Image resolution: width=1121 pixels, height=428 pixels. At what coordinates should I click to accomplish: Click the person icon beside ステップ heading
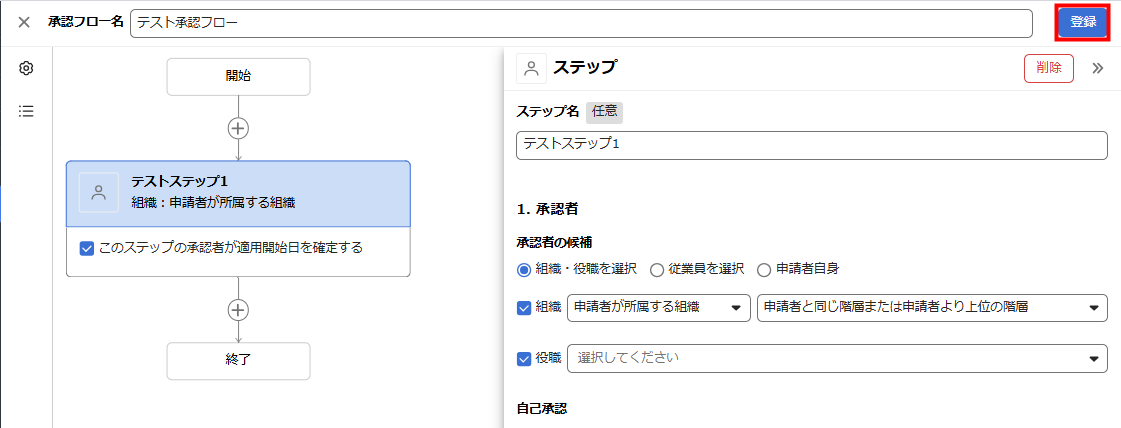tap(532, 68)
